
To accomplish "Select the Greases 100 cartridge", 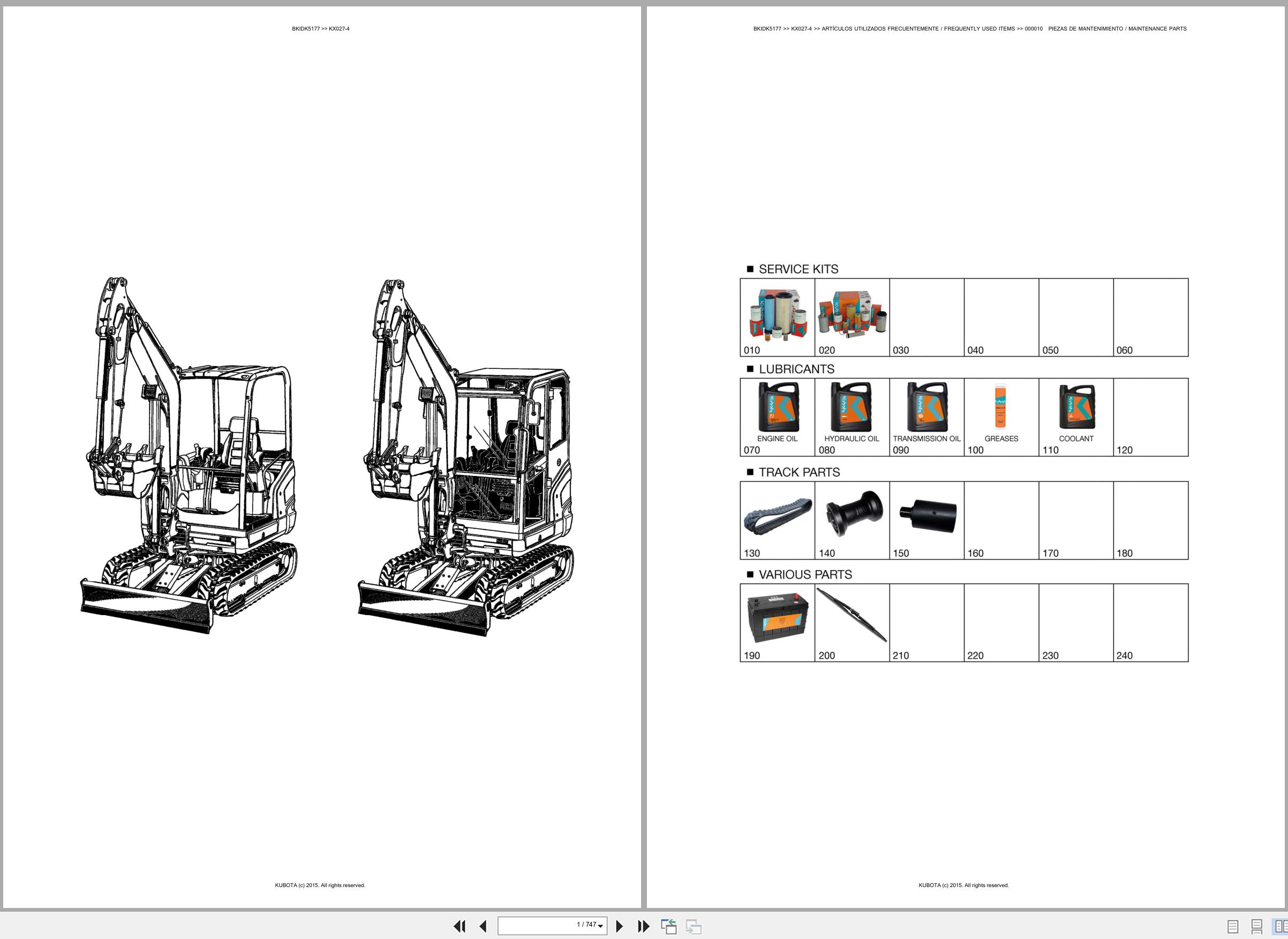I will pyautogui.click(x=1001, y=417).
